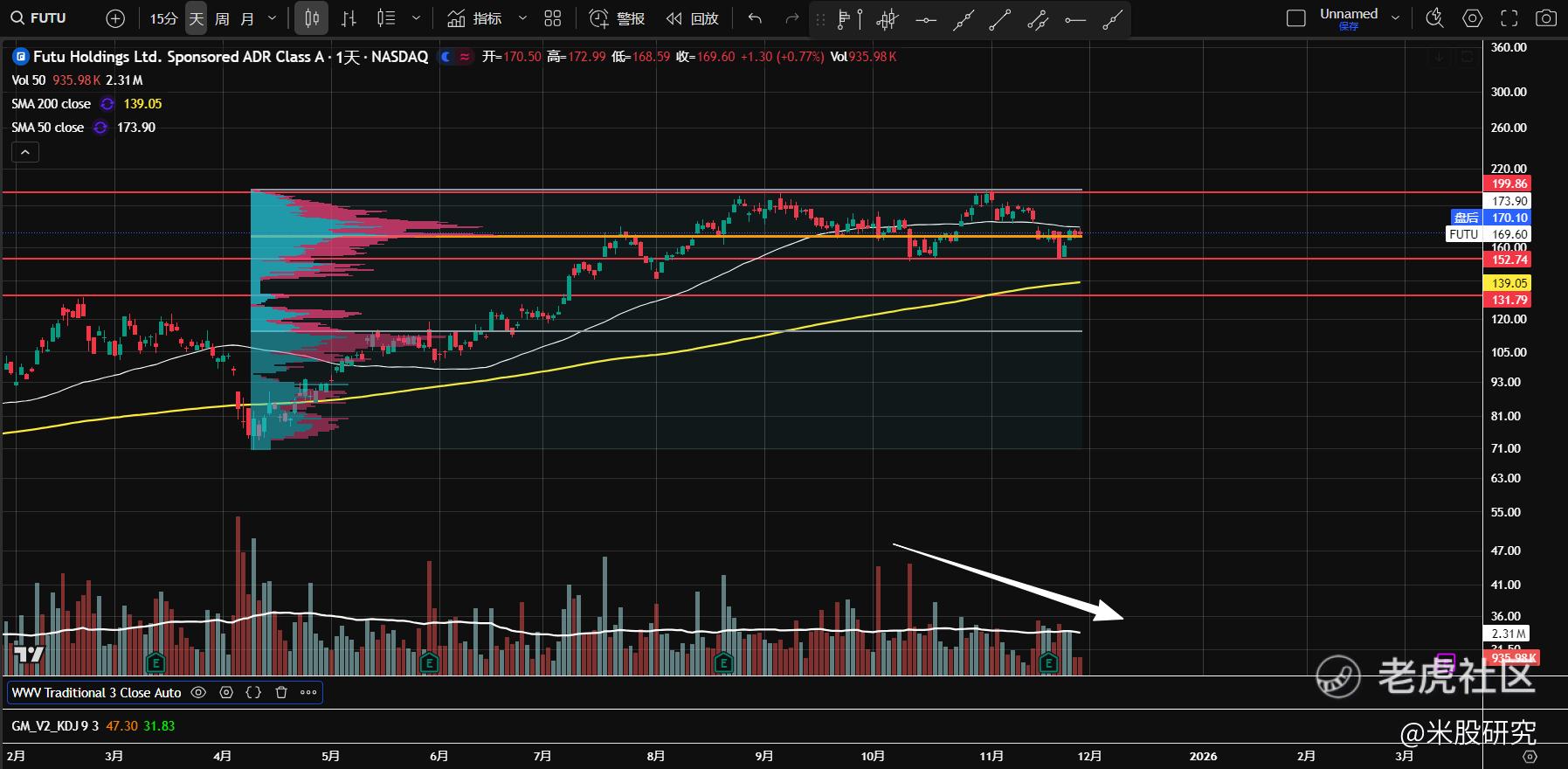This screenshot has width=1568, height=769.
Task: Select the bar chart style icon
Action: (349, 17)
